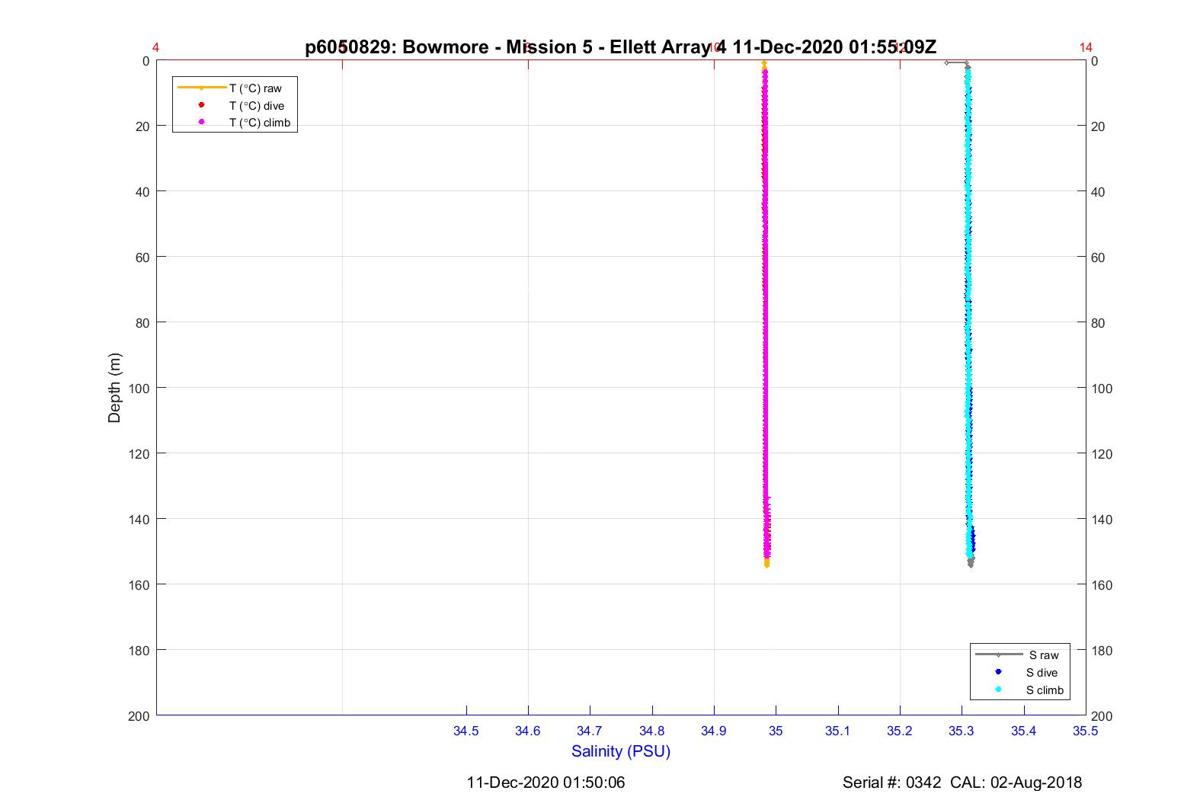Viewport: 1200px width, 804px height.
Task: Click the 34.8 salinity tick label
Action: click(652, 731)
